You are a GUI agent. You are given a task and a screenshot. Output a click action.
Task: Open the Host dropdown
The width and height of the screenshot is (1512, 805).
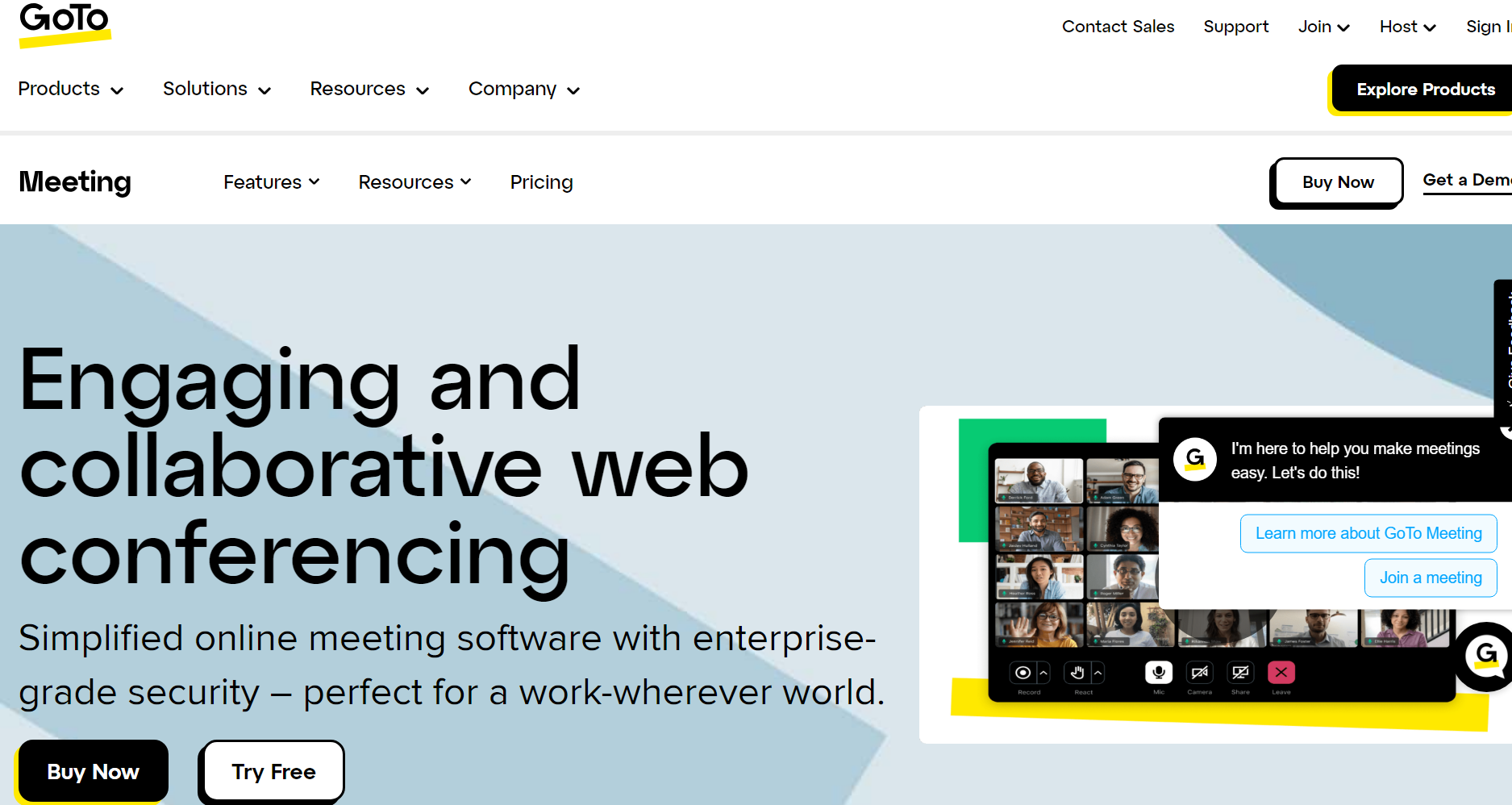[x=1408, y=27]
